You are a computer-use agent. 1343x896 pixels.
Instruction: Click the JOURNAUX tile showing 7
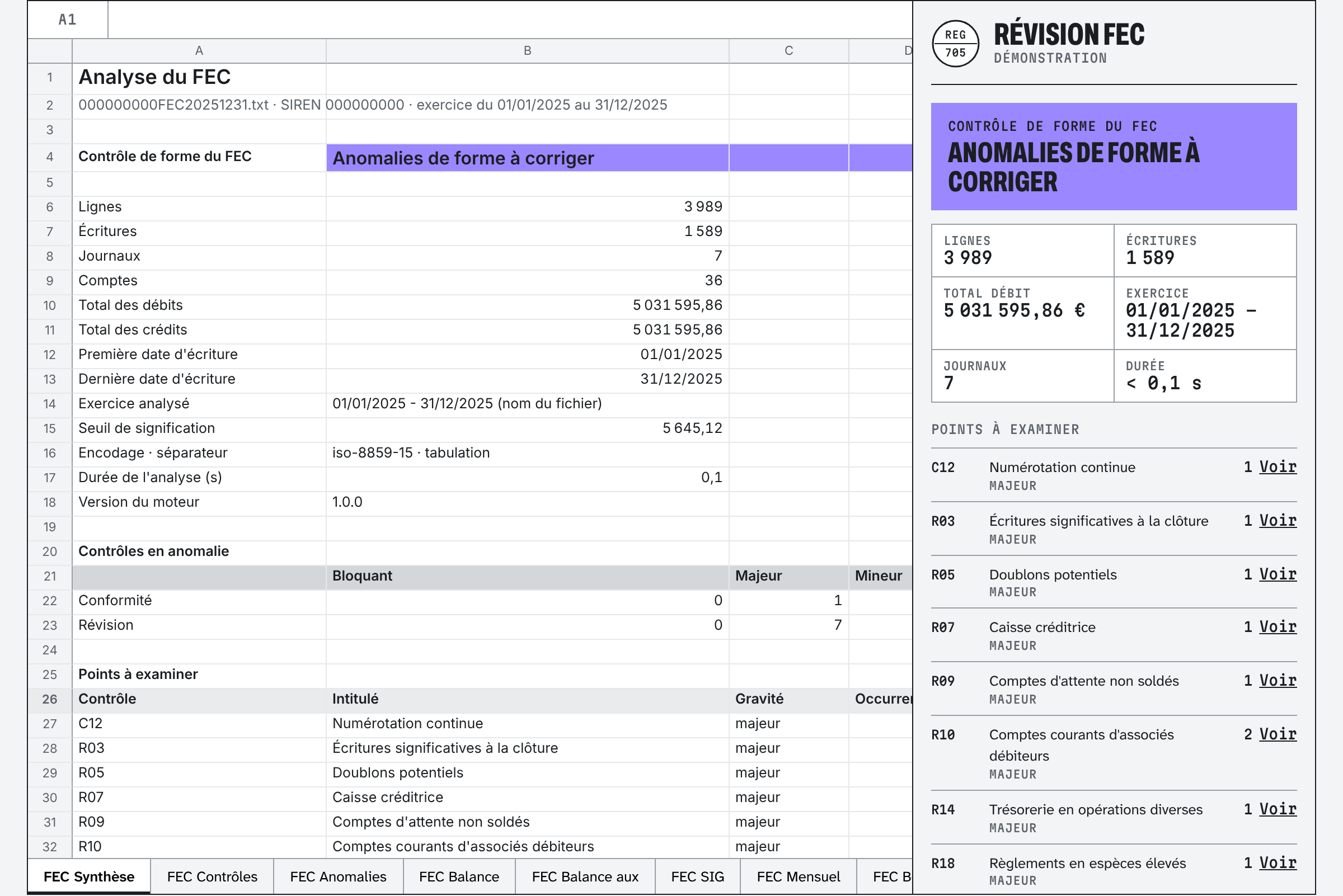point(1023,376)
